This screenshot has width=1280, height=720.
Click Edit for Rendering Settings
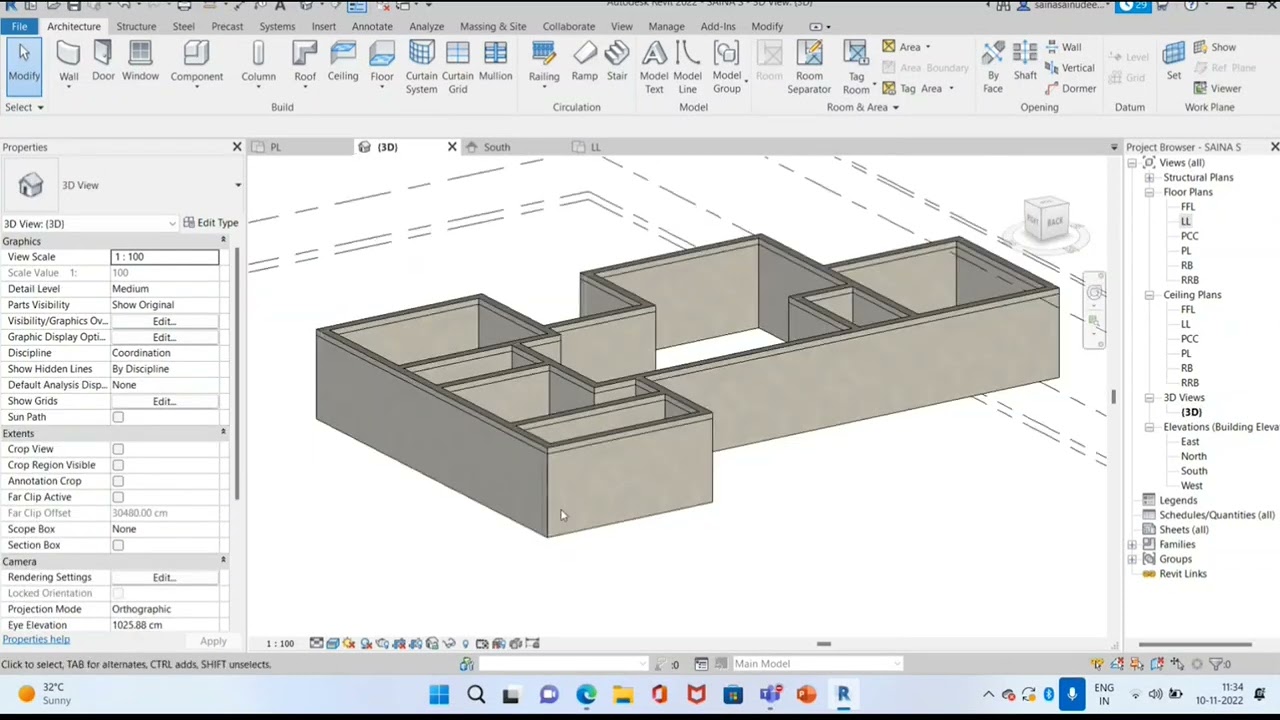coord(164,577)
